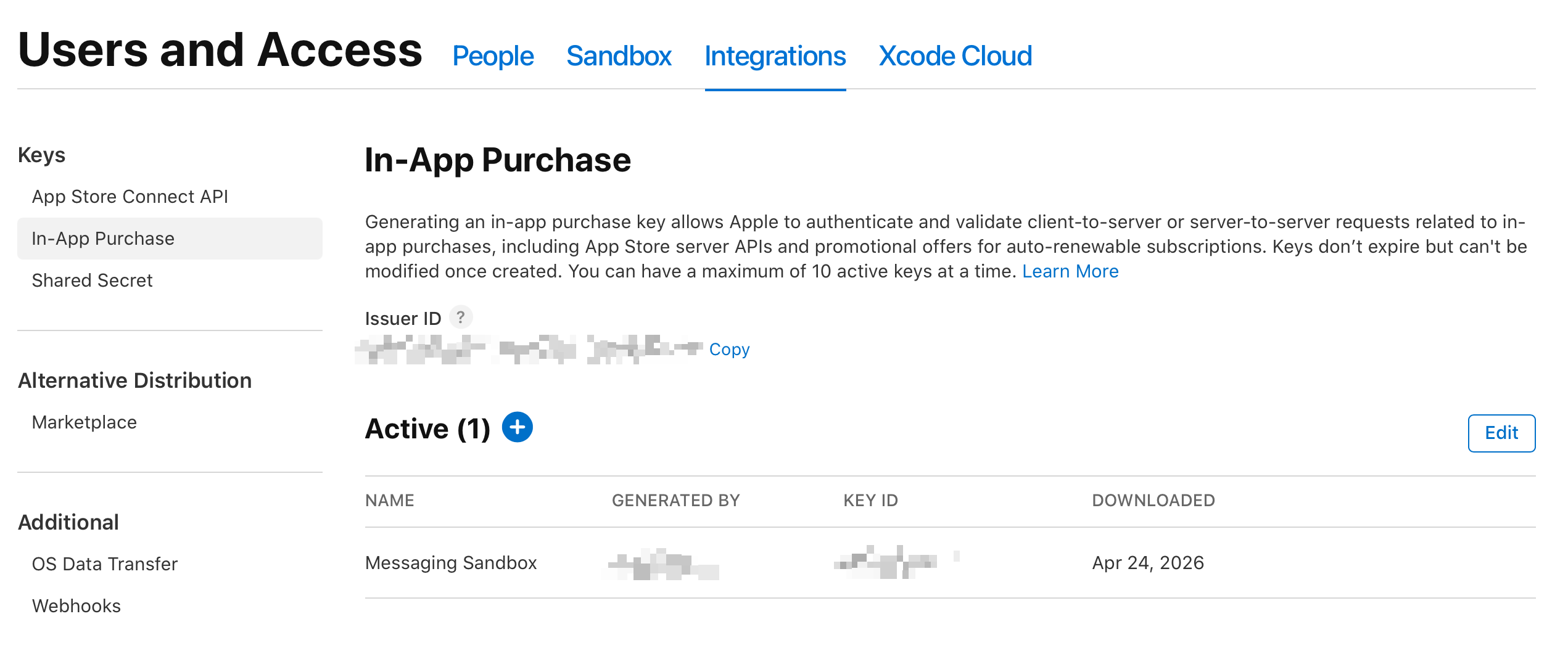Click the DOWNLOADED column header
1568x656 pixels.
pos(1153,501)
